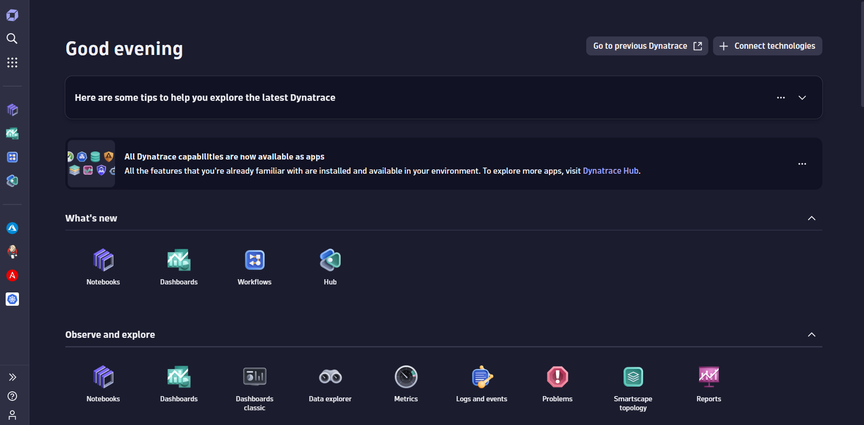Open Workflows under What's new
This screenshot has width=864, height=425.
[255, 267]
